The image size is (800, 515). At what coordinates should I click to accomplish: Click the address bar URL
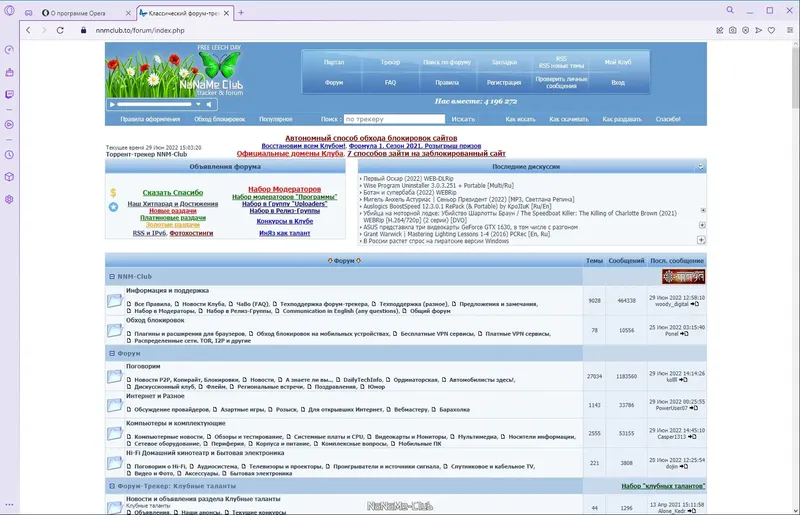(x=140, y=30)
